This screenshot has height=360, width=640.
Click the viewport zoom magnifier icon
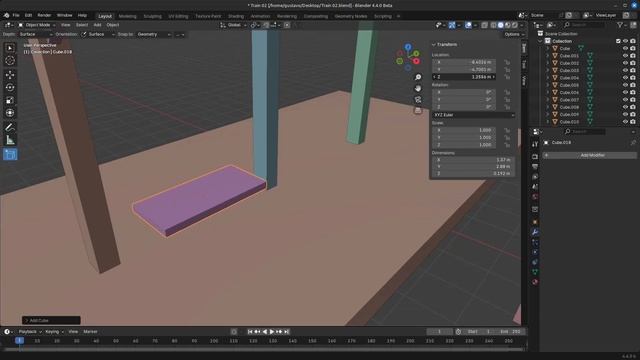[418, 77]
